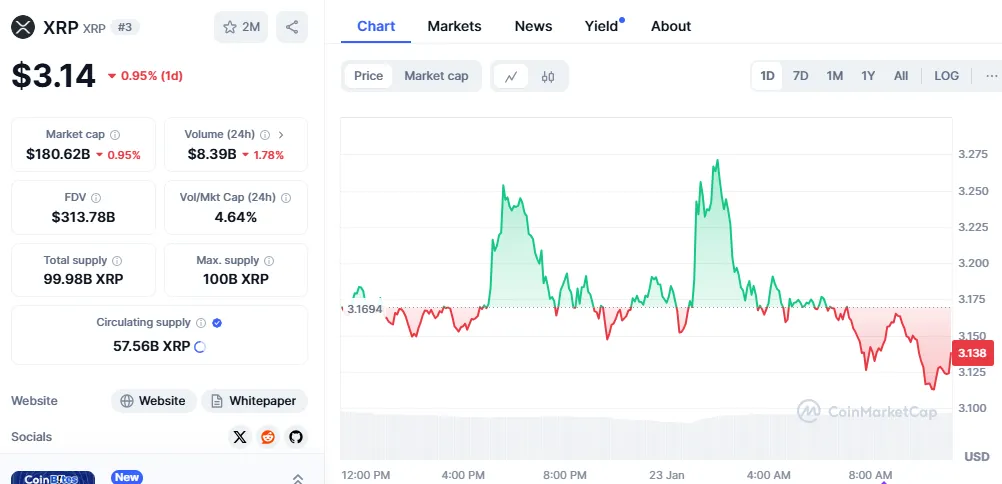Select the Price chart toggle
Image resolution: width=1002 pixels, height=484 pixels.
(368, 76)
